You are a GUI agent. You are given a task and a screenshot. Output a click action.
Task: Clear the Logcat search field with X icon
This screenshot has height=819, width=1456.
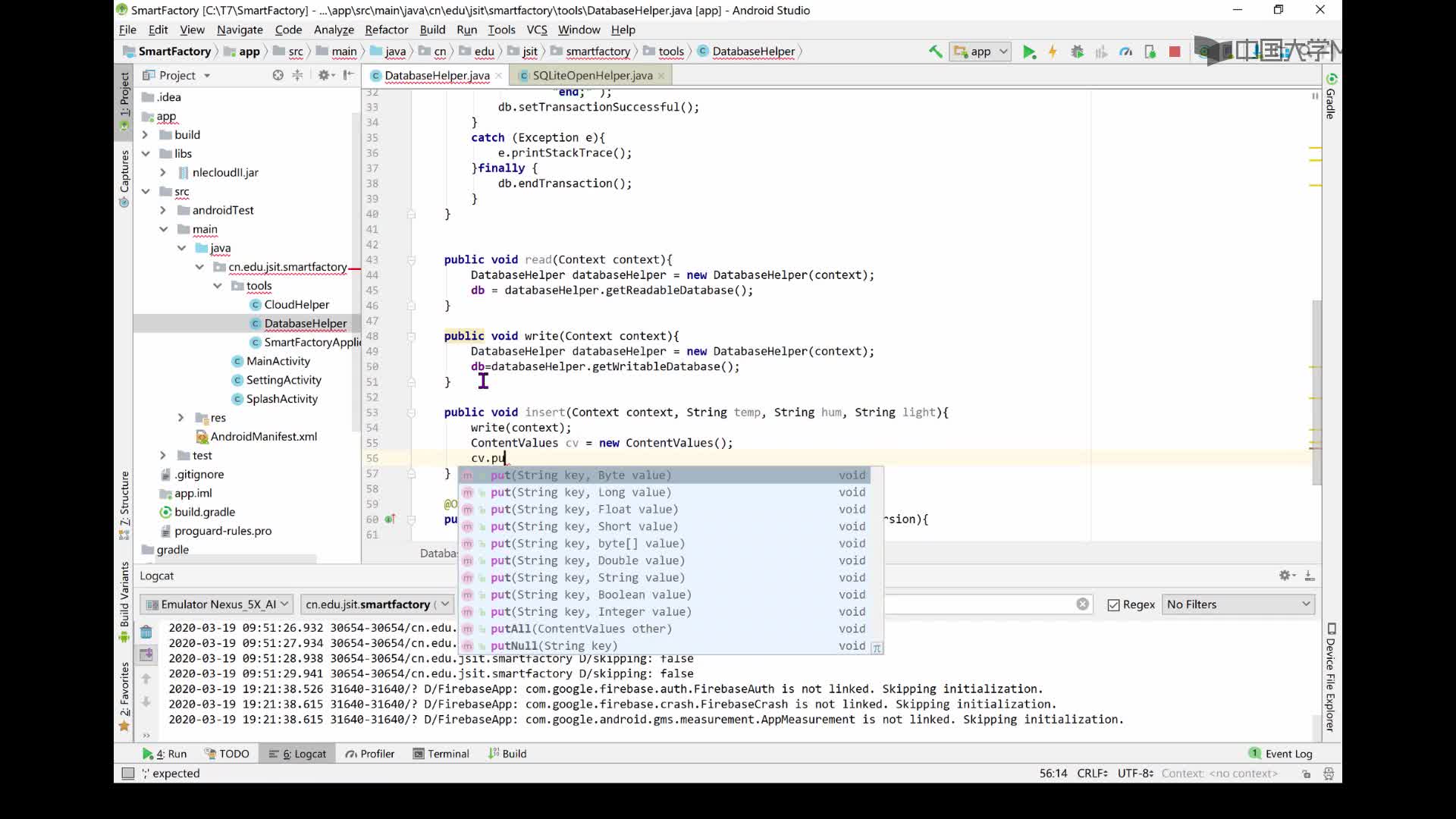pos(1082,604)
